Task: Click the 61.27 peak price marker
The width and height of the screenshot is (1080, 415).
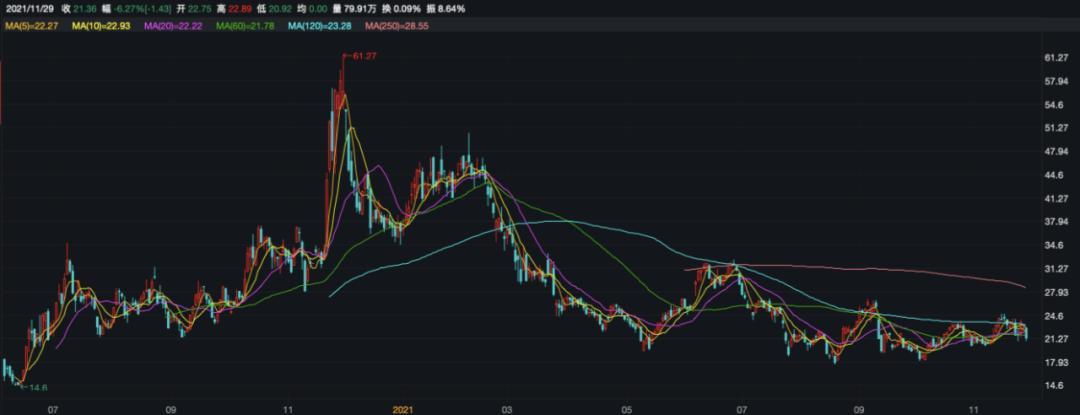Action: pyautogui.click(x=362, y=55)
